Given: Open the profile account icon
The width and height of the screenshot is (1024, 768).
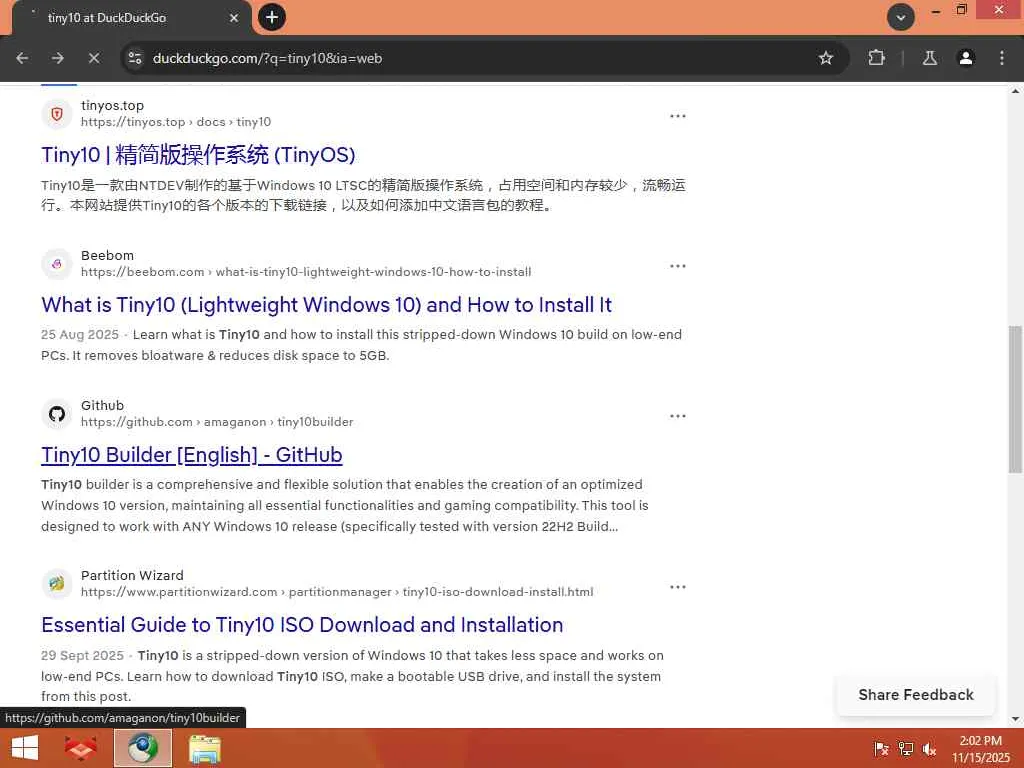Looking at the screenshot, I should pos(966,58).
